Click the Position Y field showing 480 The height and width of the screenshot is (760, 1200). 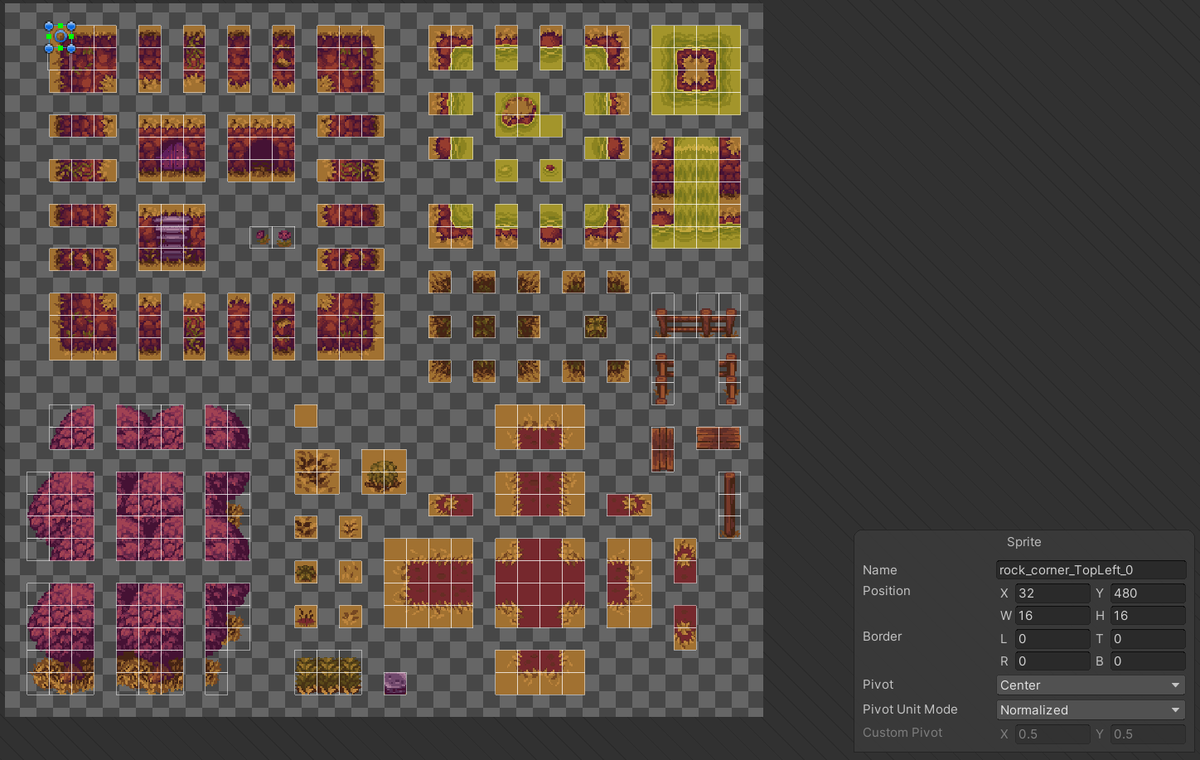pos(1148,593)
